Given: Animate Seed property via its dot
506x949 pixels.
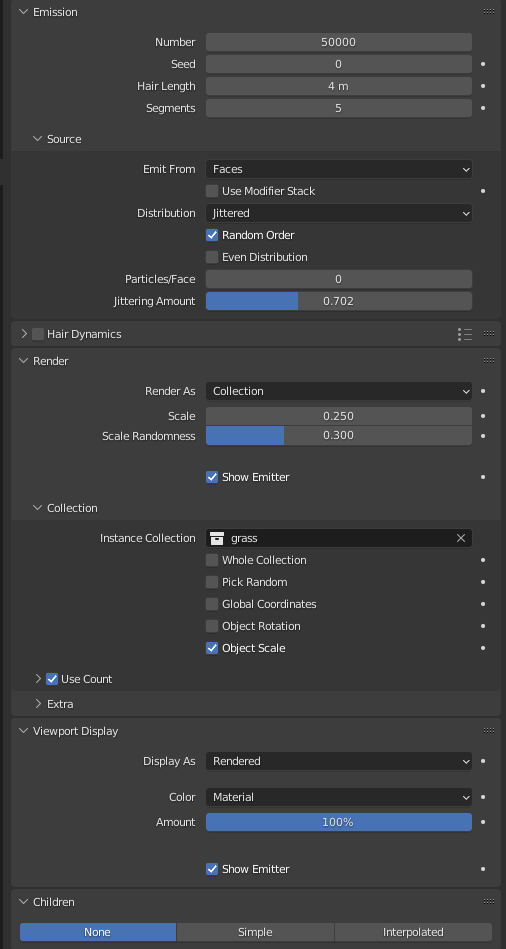Looking at the screenshot, I should [483, 64].
